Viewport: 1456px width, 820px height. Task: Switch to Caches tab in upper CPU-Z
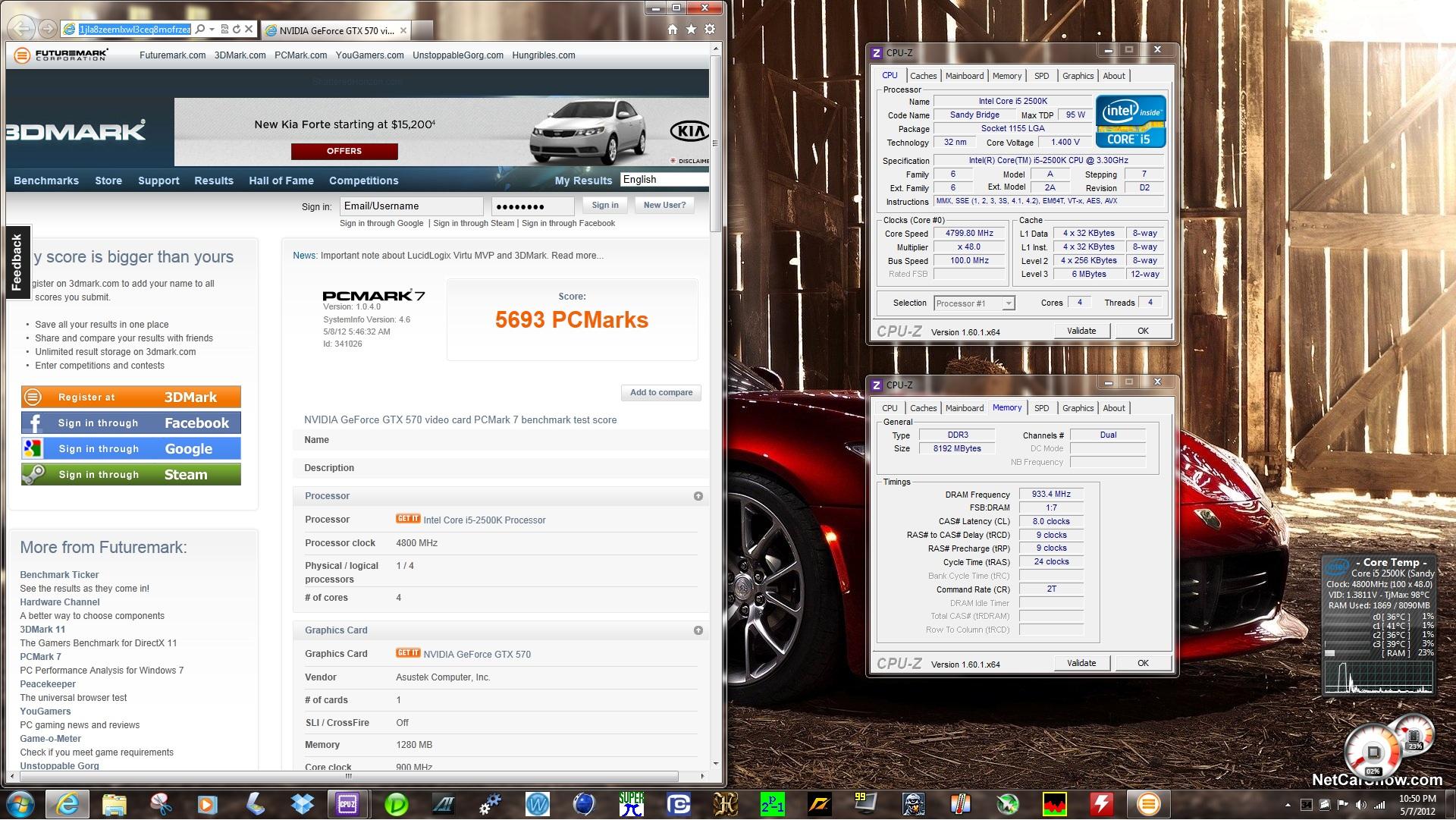point(923,76)
